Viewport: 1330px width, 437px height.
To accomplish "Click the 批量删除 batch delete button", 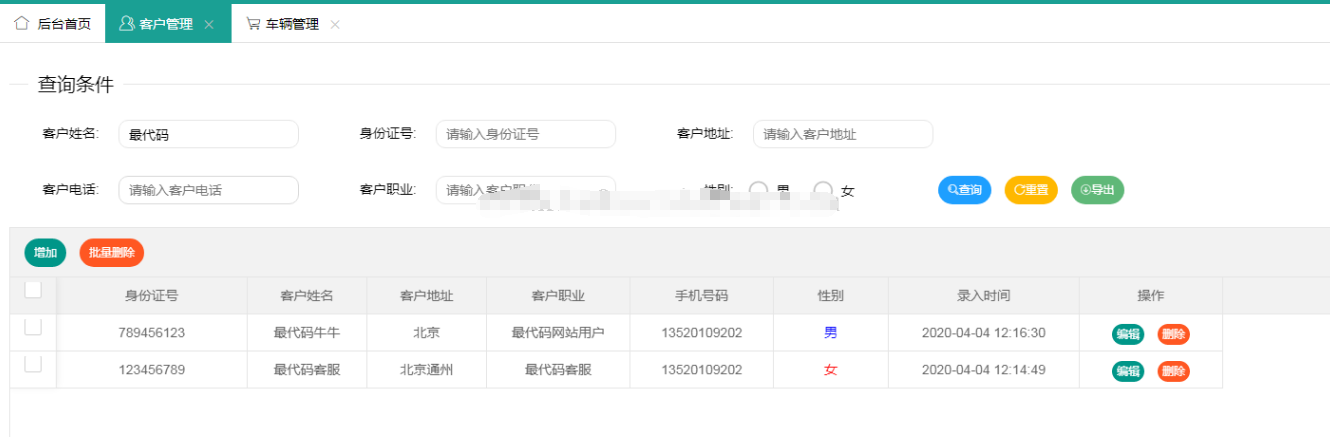I will (112, 253).
